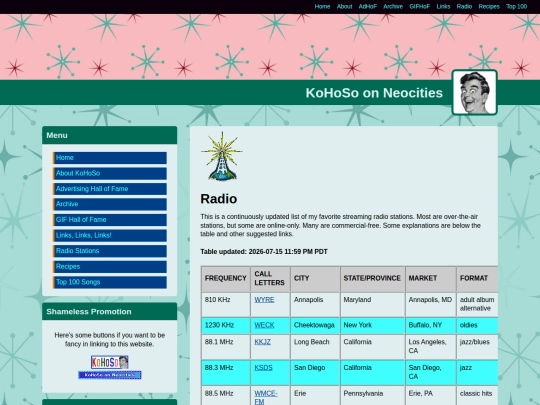The image size is (540, 405).
Task: Open the WECK station link
Action: (x=264, y=325)
